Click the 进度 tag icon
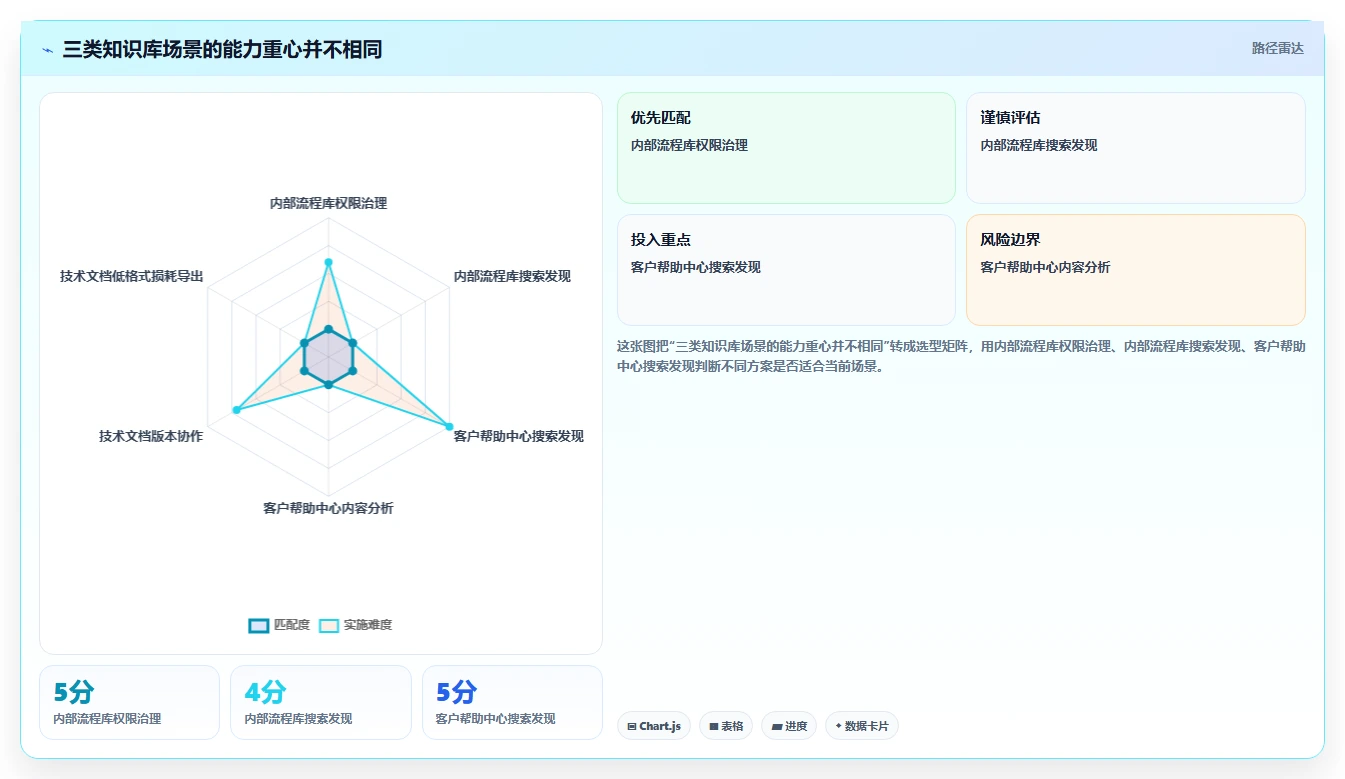 [777, 727]
